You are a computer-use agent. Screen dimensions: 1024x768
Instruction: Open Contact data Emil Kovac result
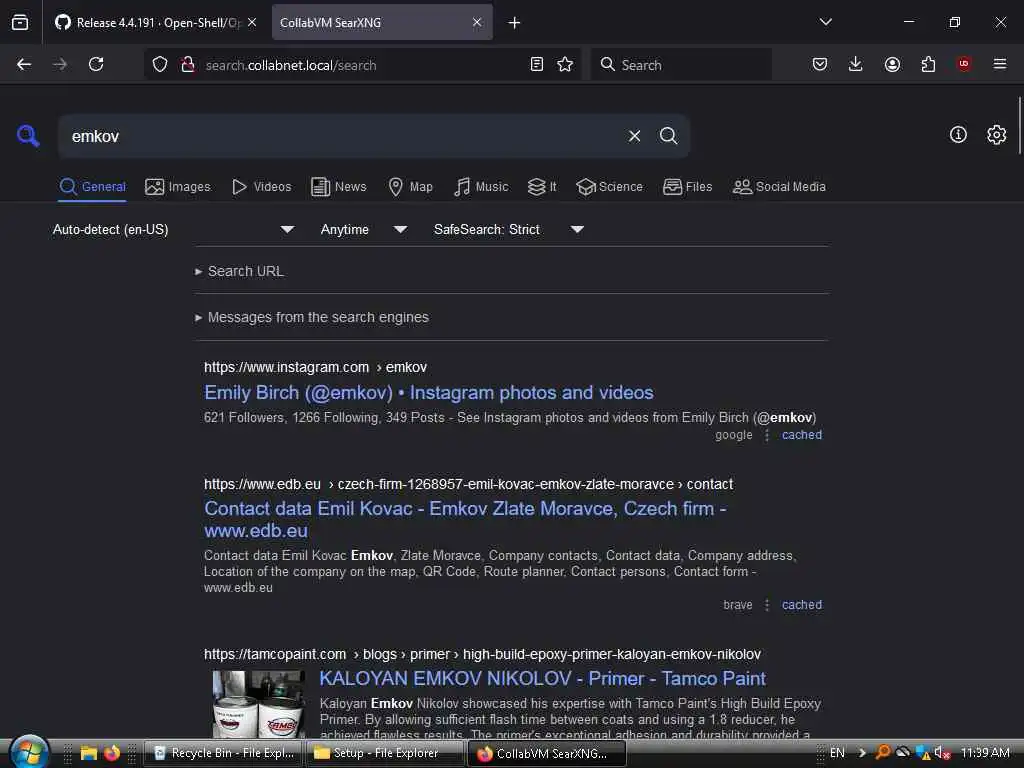click(465, 519)
